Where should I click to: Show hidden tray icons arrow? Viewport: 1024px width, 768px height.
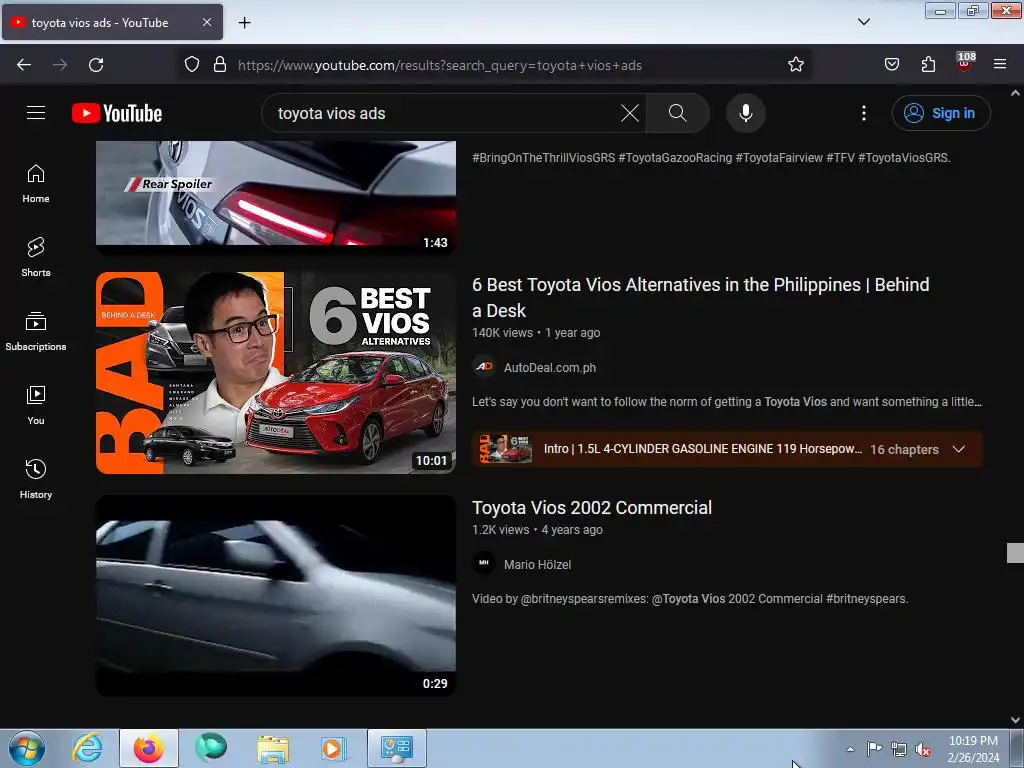coord(850,749)
